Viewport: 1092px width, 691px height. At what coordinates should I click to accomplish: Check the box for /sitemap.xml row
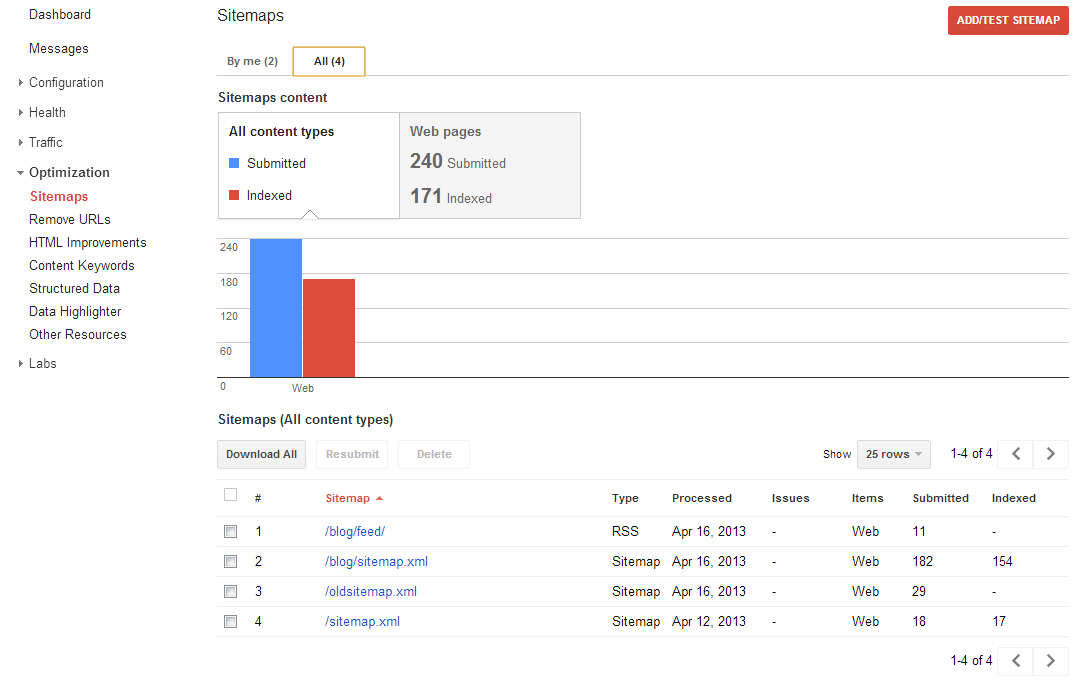click(x=231, y=621)
